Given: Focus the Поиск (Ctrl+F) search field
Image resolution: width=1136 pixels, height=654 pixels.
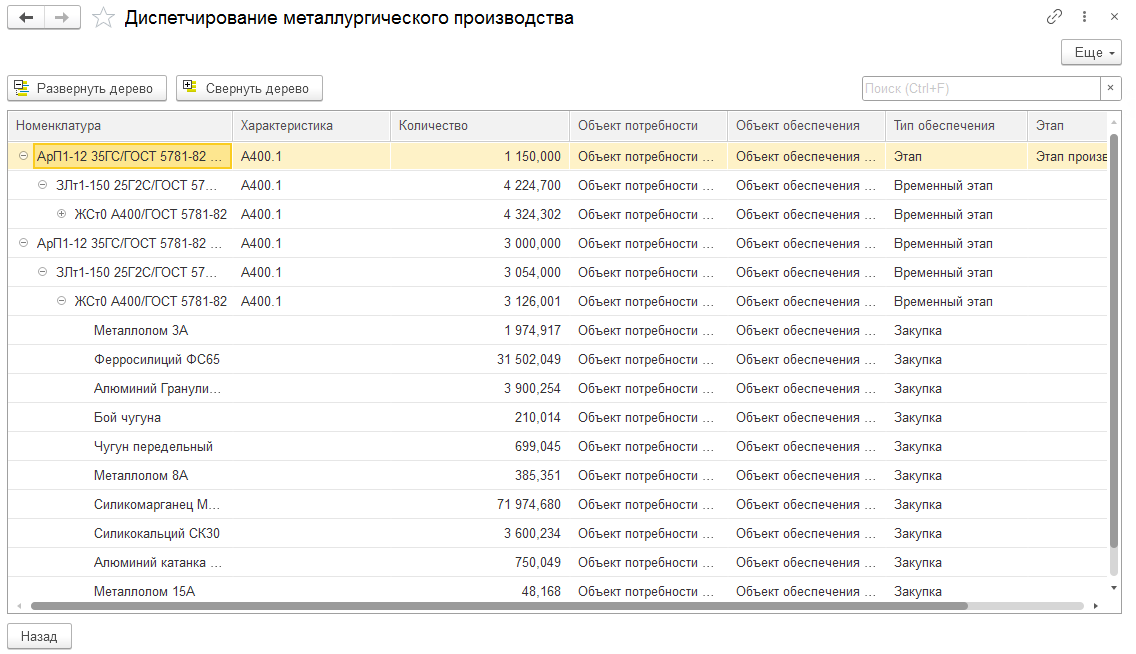Looking at the screenshot, I should click(981, 88).
